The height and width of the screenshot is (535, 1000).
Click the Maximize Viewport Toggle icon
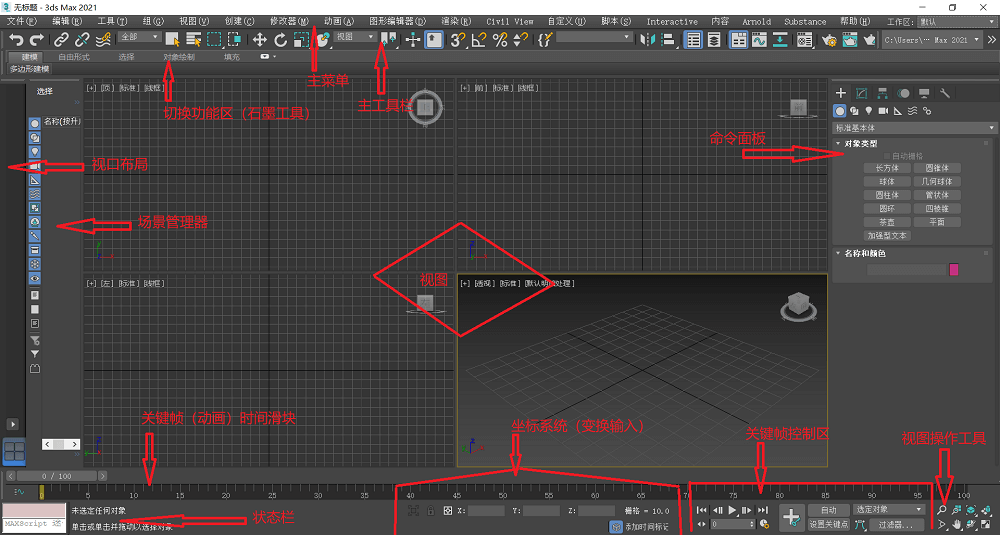pos(986,525)
